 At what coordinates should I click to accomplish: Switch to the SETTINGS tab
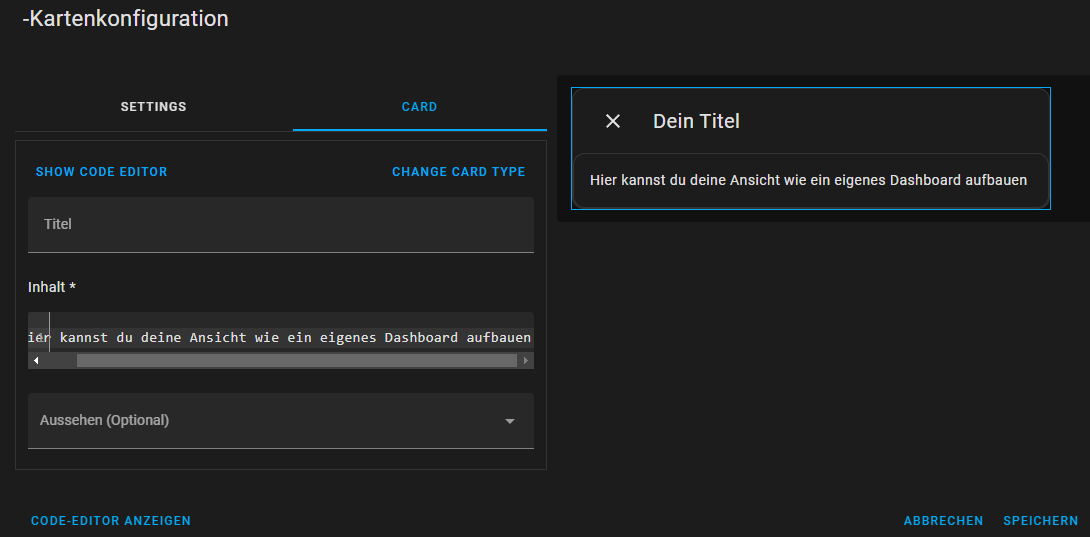pos(154,107)
